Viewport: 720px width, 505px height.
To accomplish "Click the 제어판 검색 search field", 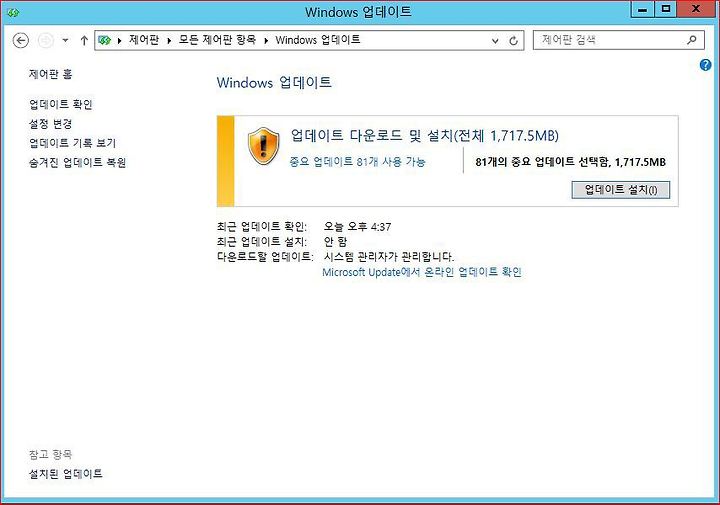I will coord(618,40).
